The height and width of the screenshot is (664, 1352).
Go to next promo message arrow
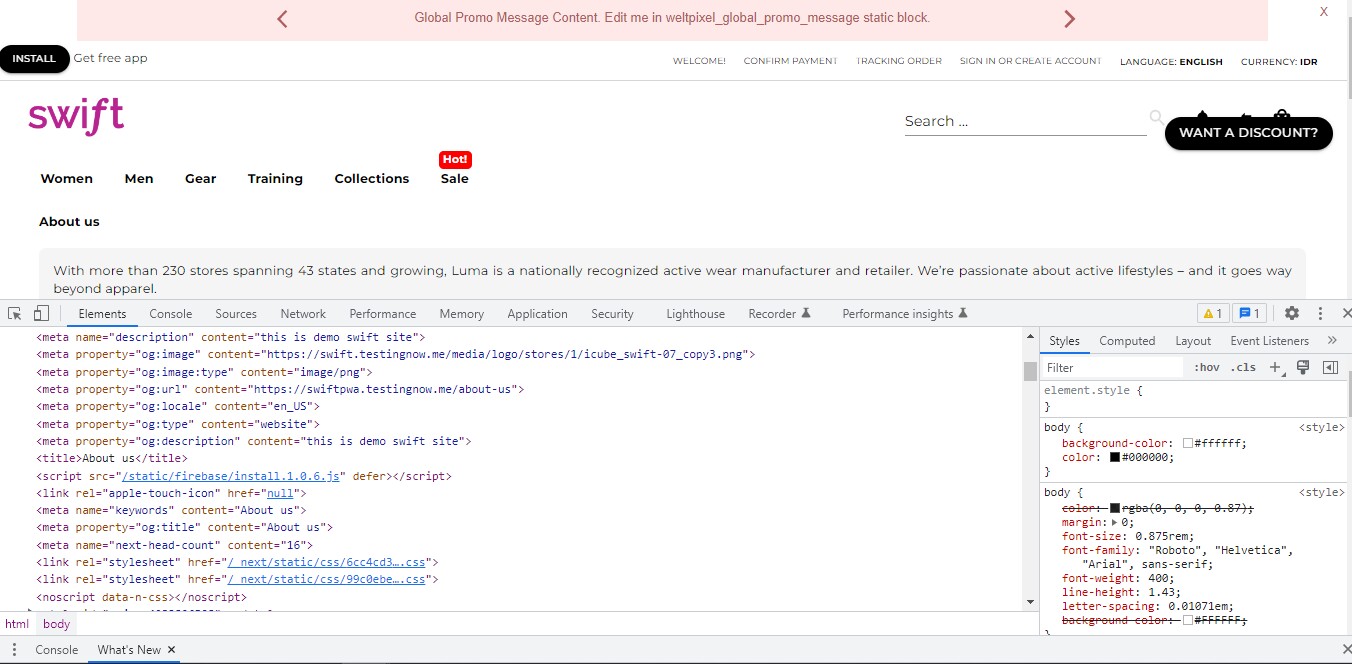pyautogui.click(x=1070, y=18)
